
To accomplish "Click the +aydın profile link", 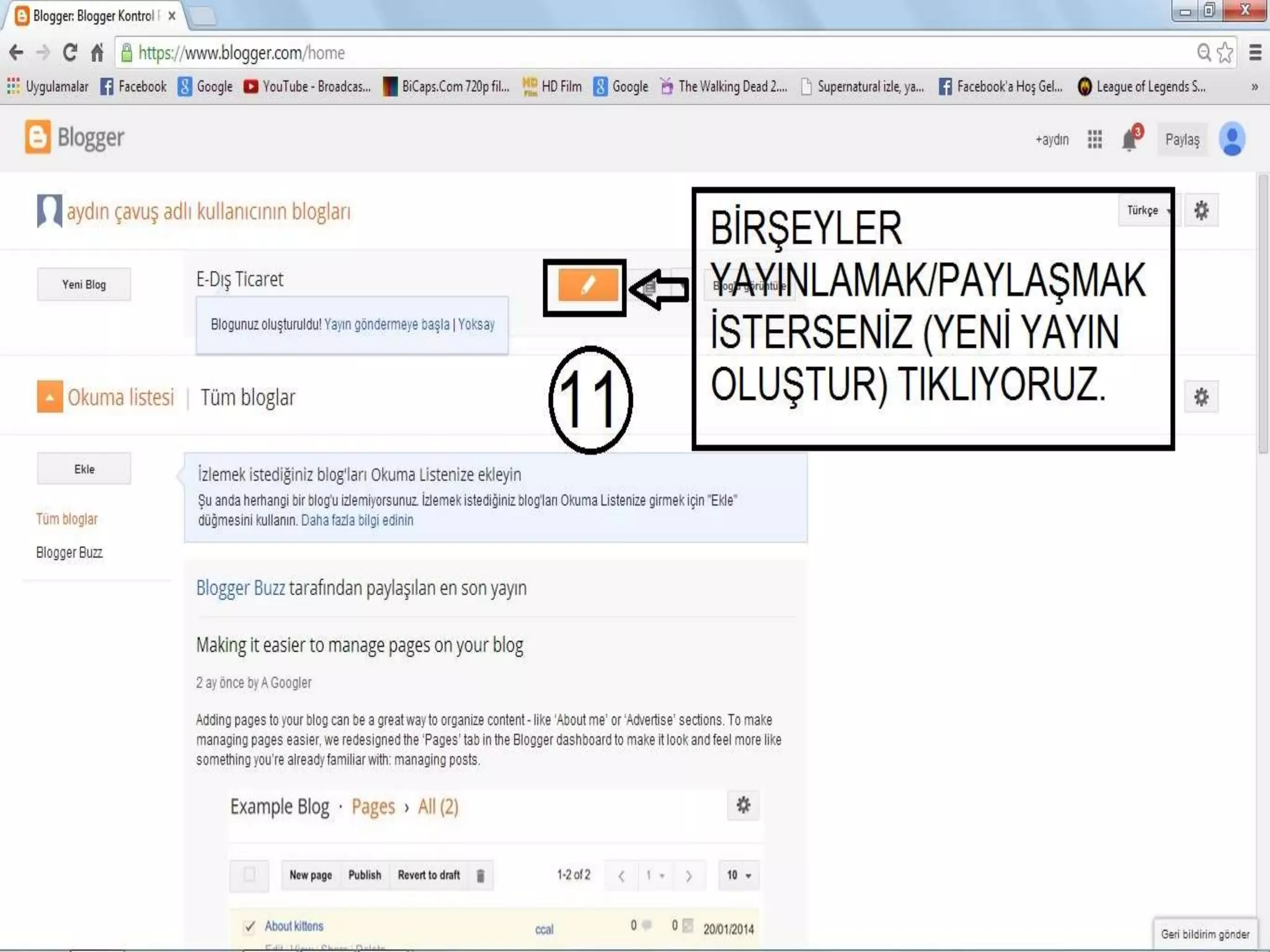I will [x=1052, y=139].
